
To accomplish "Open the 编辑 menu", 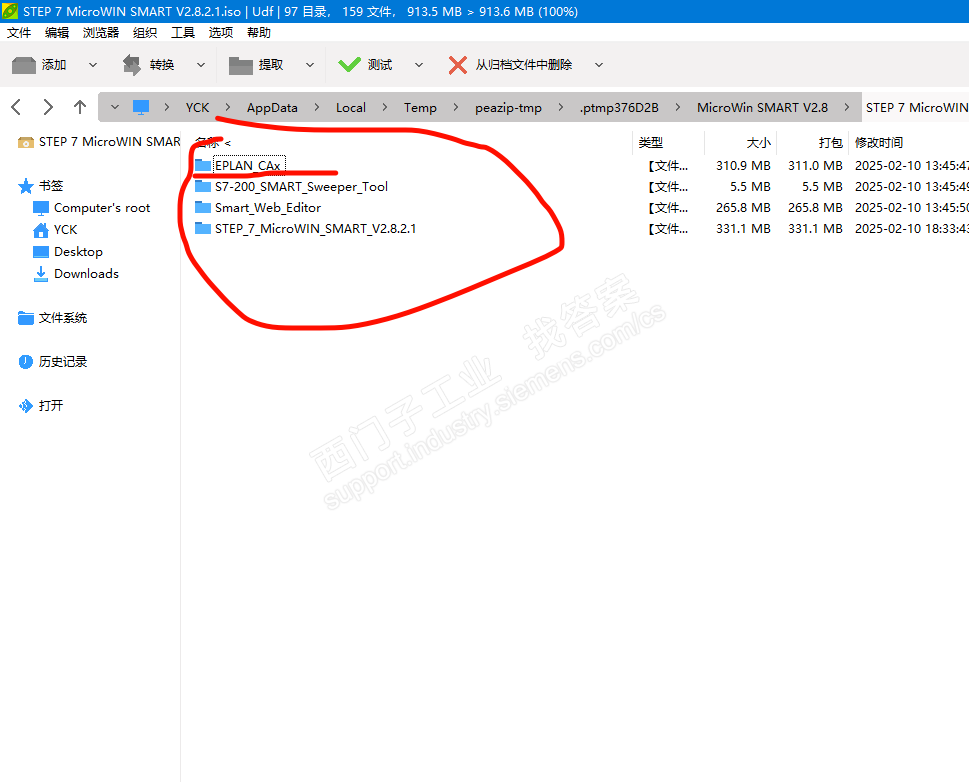I will click(57, 33).
